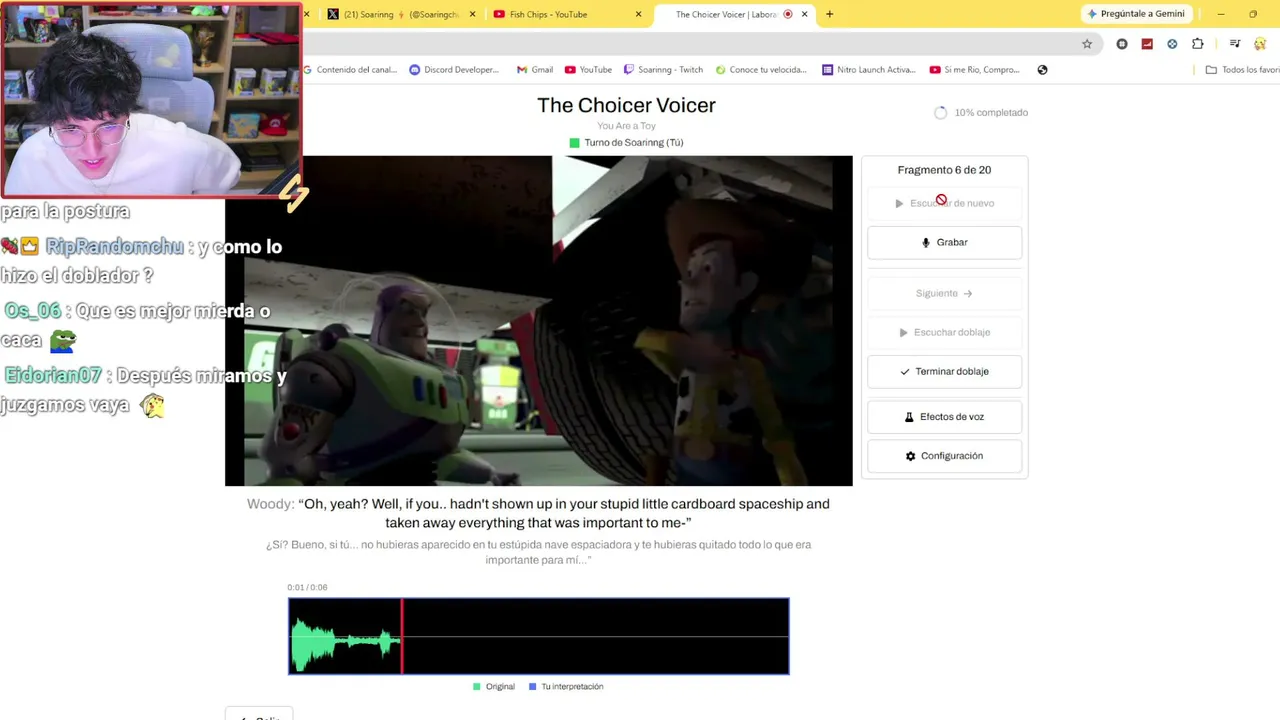
Task: Click the Spanish translation of the line
Action: pyautogui.click(x=538, y=552)
